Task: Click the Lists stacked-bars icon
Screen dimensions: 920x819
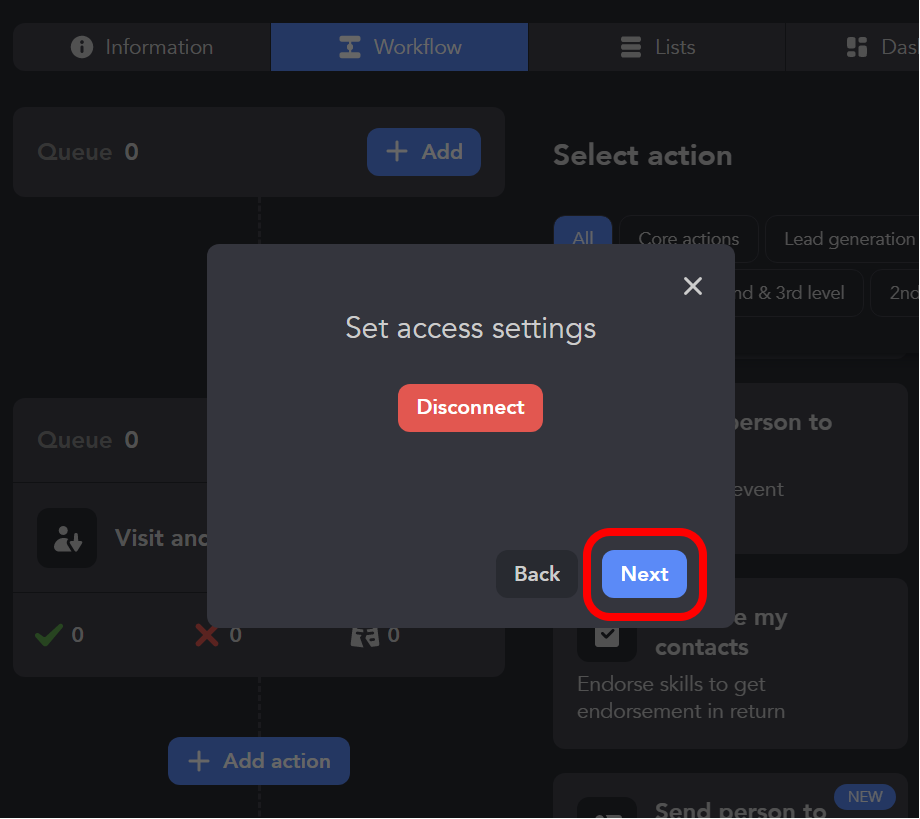Action: [x=631, y=47]
